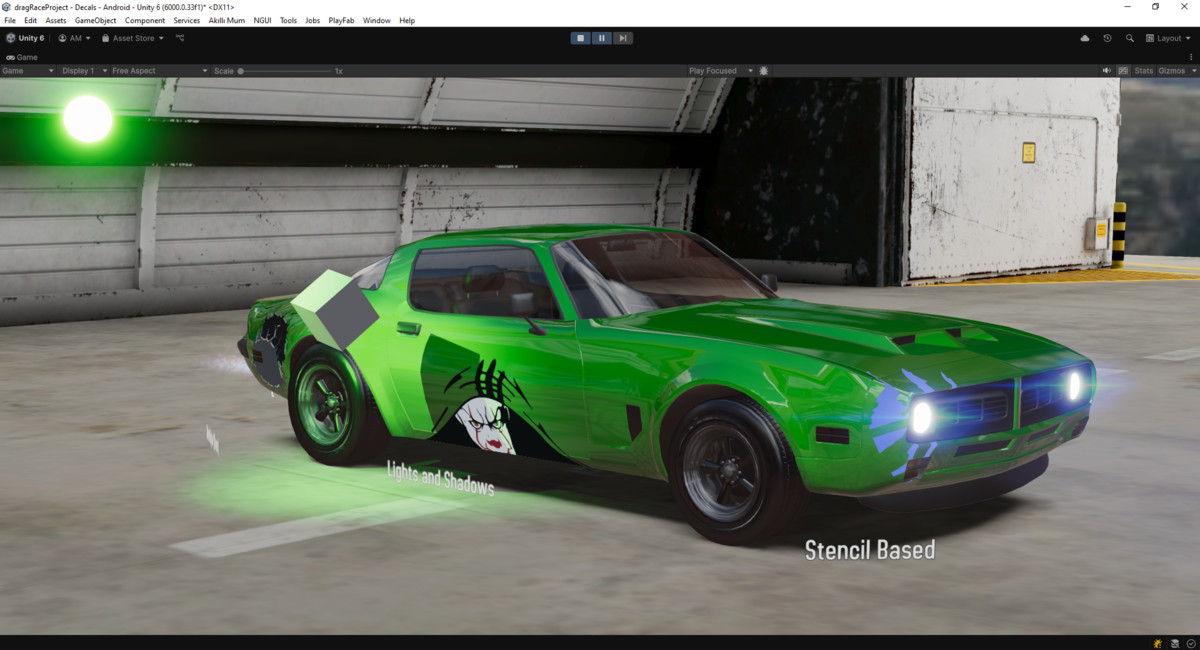The width and height of the screenshot is (1200, 650).
Task: Minimize the Unity editor window
Action: pos(1127,7)
